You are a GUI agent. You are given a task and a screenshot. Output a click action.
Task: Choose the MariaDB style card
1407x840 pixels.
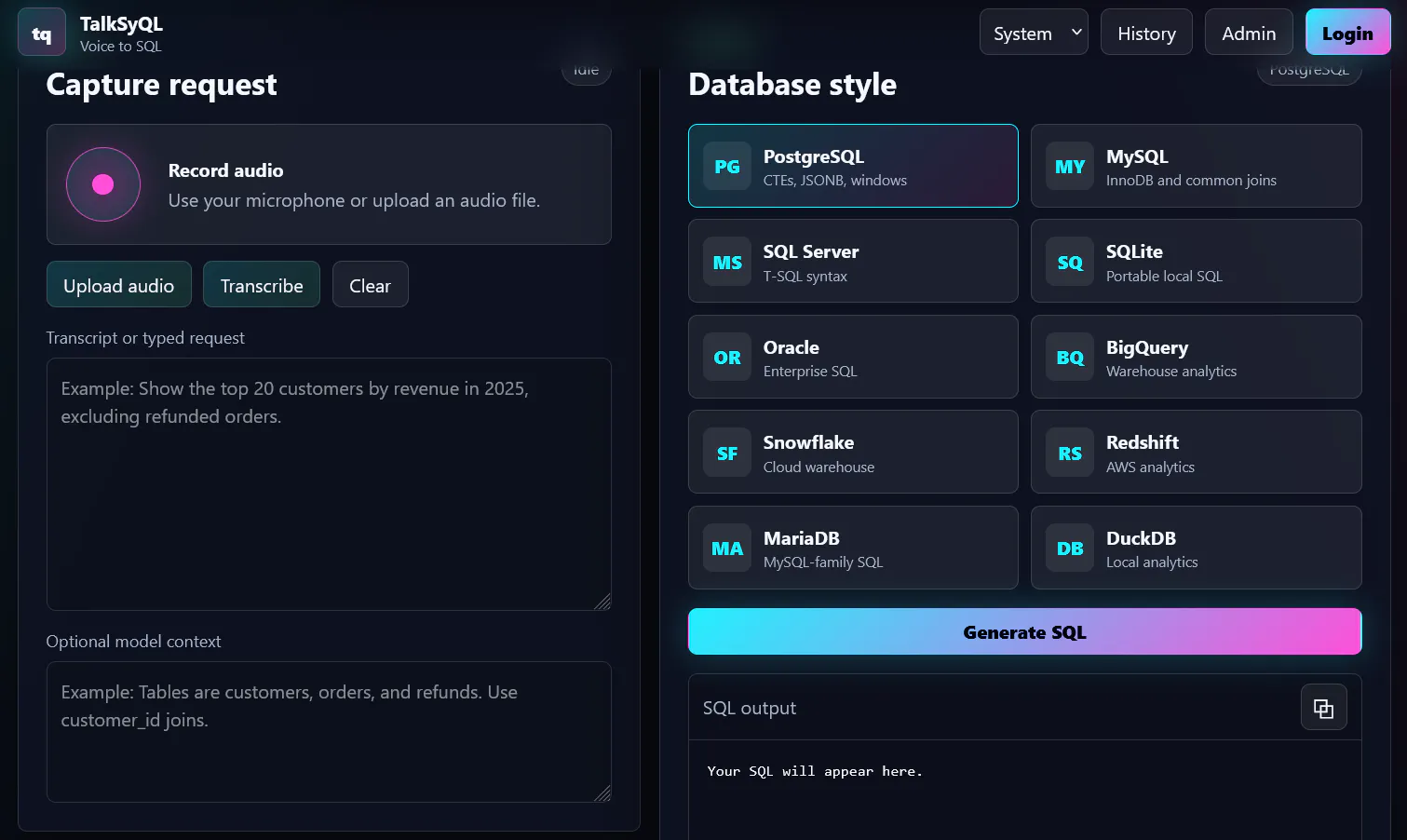click(x=853, y=548)
